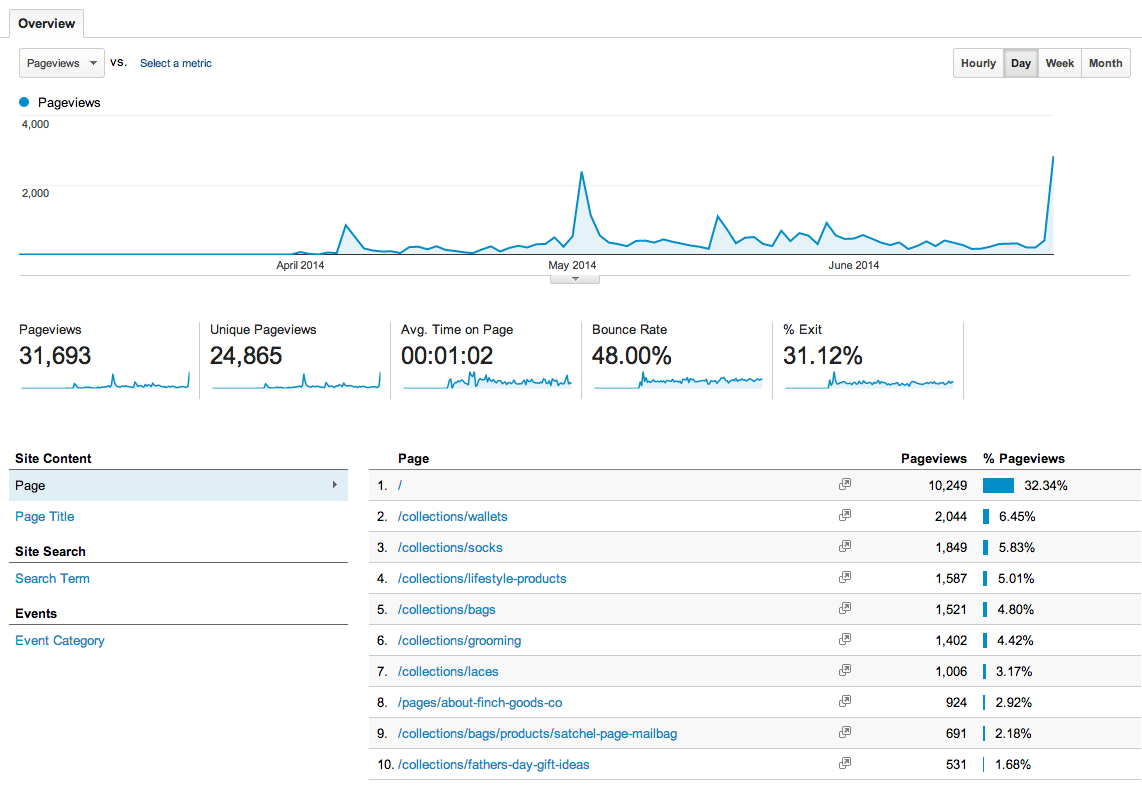1142x785 pixels.
Task: Switch to the Overview tab
Action: click(46, 22)
